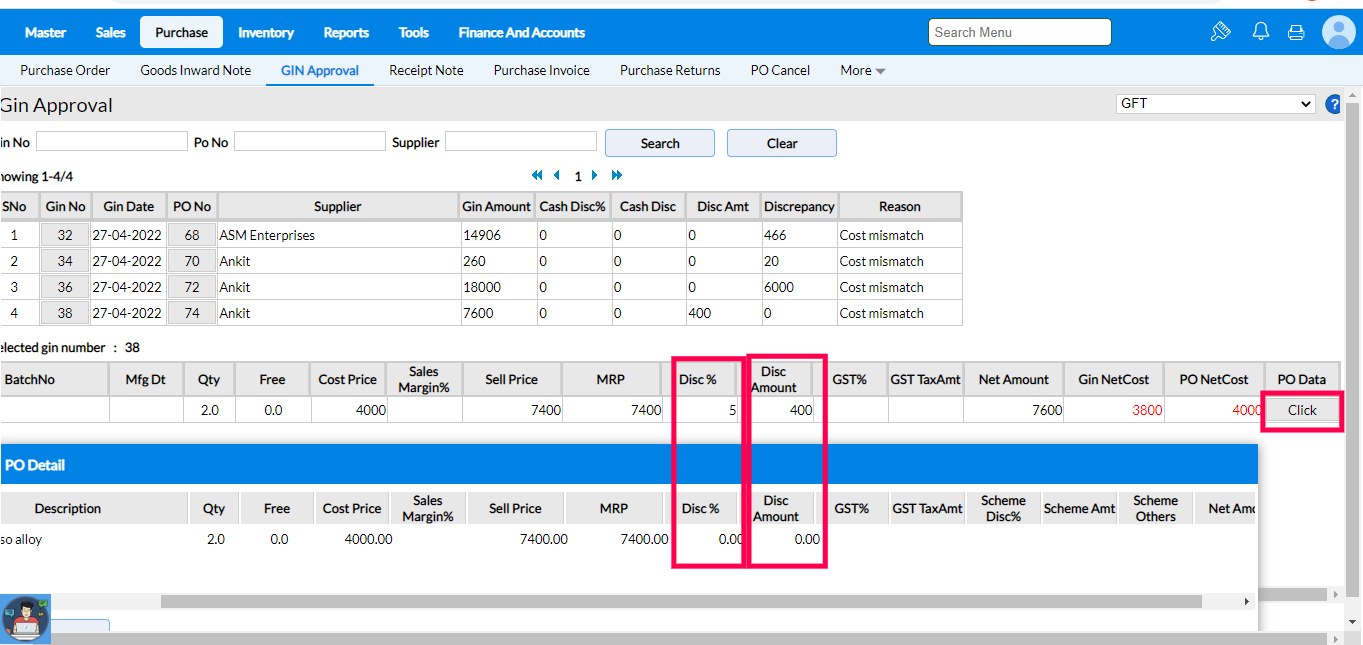The image size is (1363, 645).
Task: Click the Gin Amount 14906 cell
Action: pos(498,235)
